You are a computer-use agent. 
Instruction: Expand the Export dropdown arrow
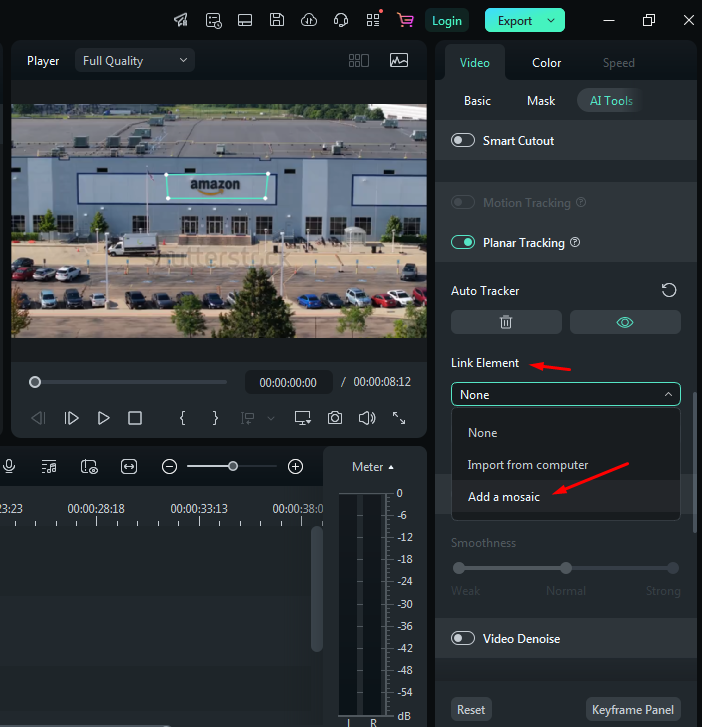(x=551, y=20)
